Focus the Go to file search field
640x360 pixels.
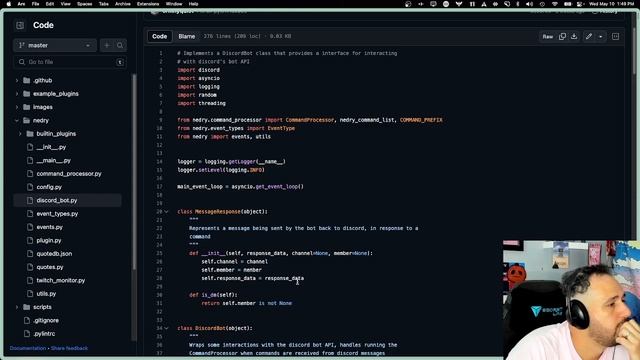point(70,62)
